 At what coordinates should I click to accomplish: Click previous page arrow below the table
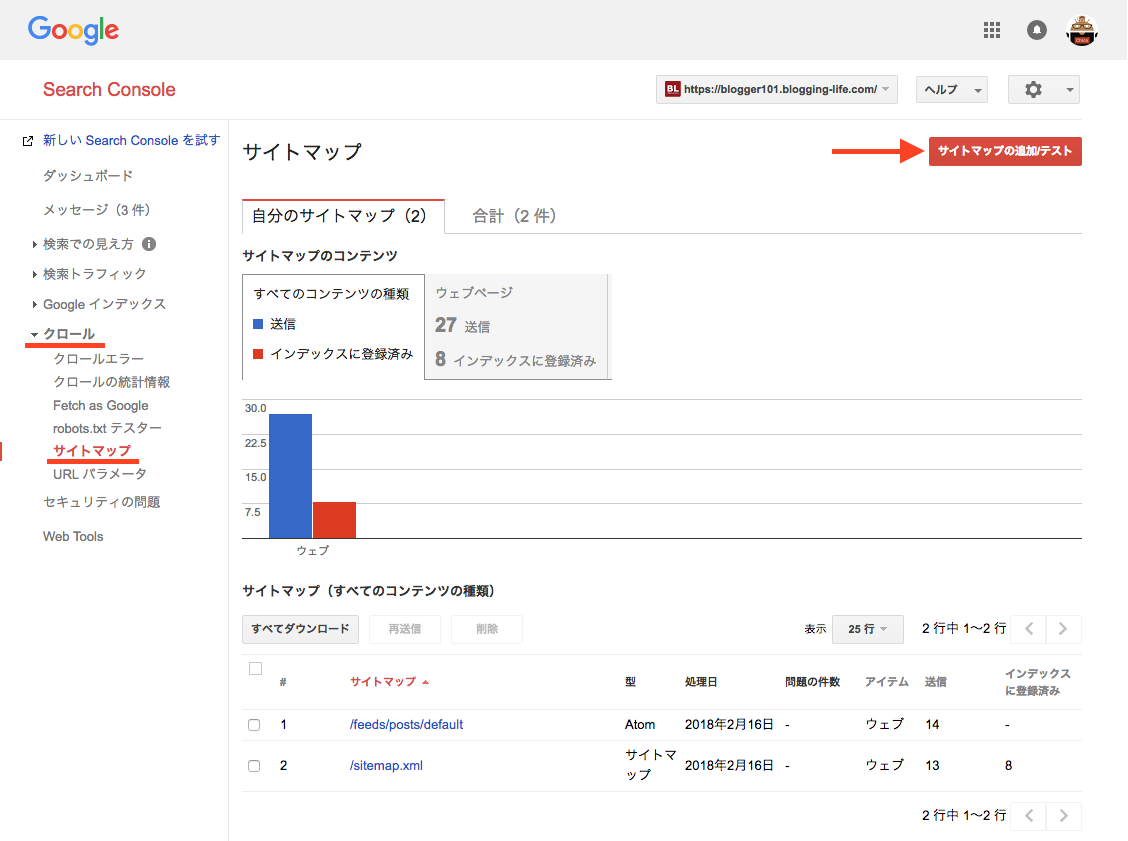(x=1029, y=816)
